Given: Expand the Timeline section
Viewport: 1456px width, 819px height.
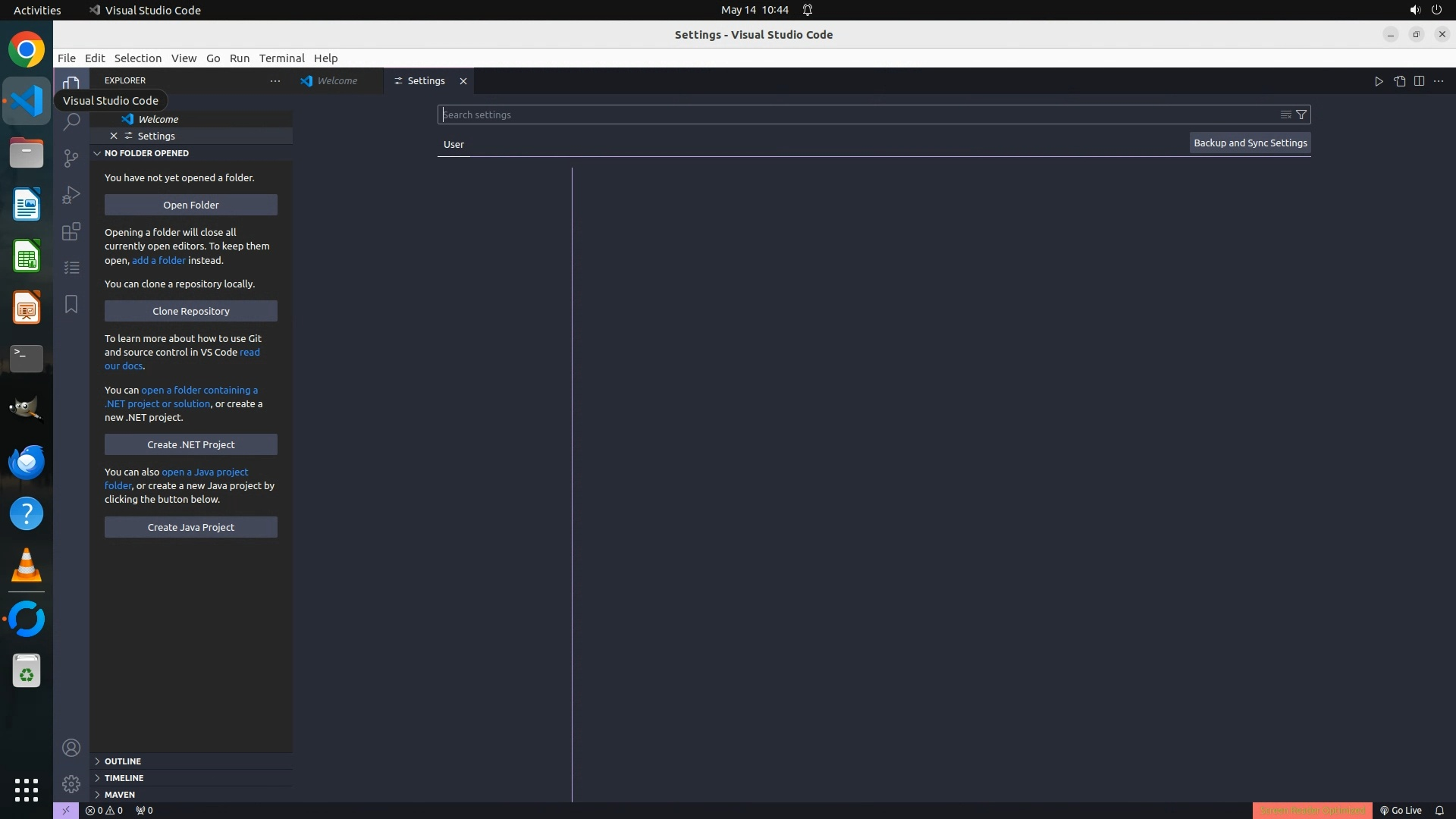Looking at the screenshot, I should tap(124, 778).
